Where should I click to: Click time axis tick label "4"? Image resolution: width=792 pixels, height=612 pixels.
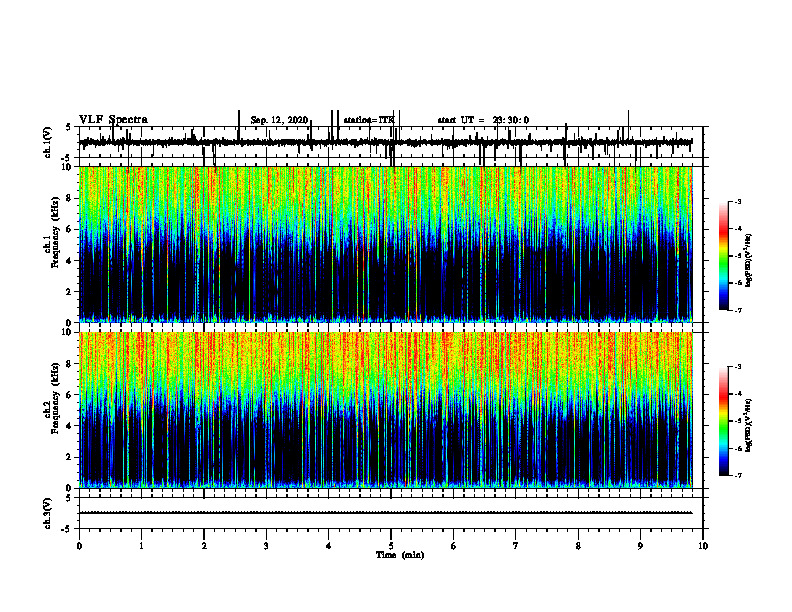tap(329, 546)
